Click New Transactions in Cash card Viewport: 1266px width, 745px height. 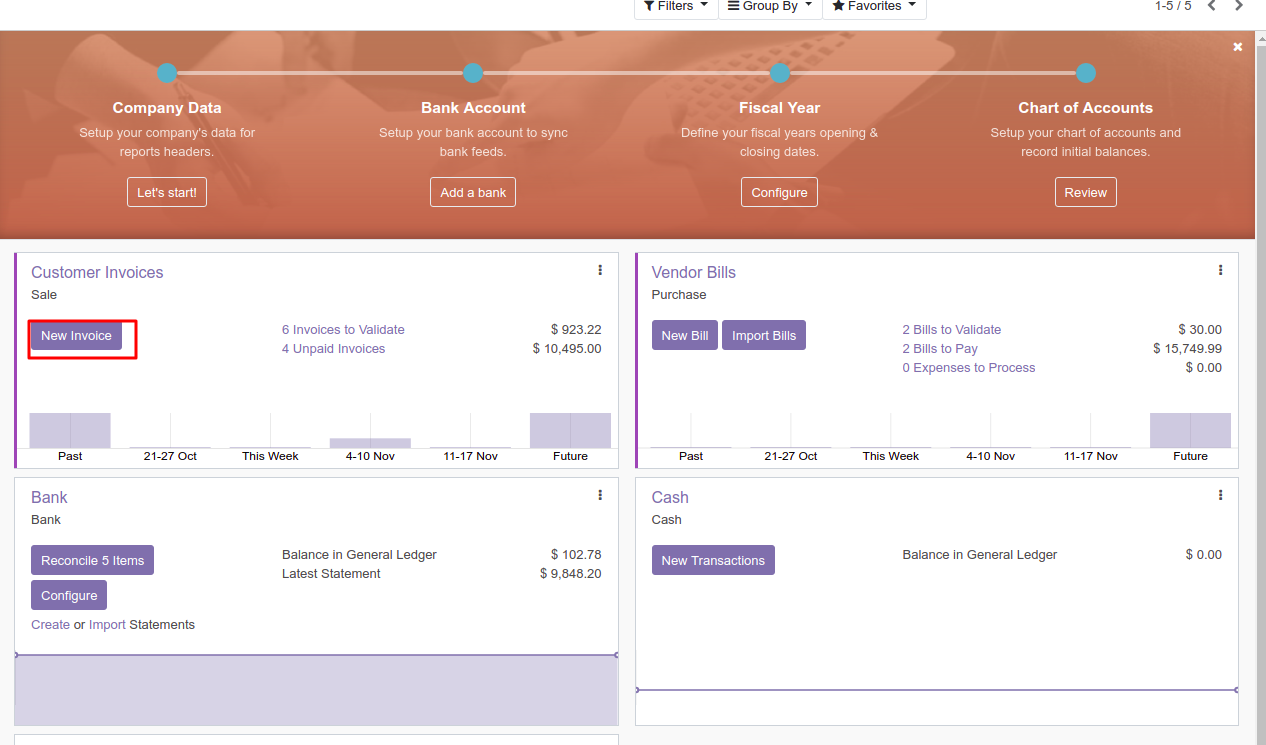point(713,561)
